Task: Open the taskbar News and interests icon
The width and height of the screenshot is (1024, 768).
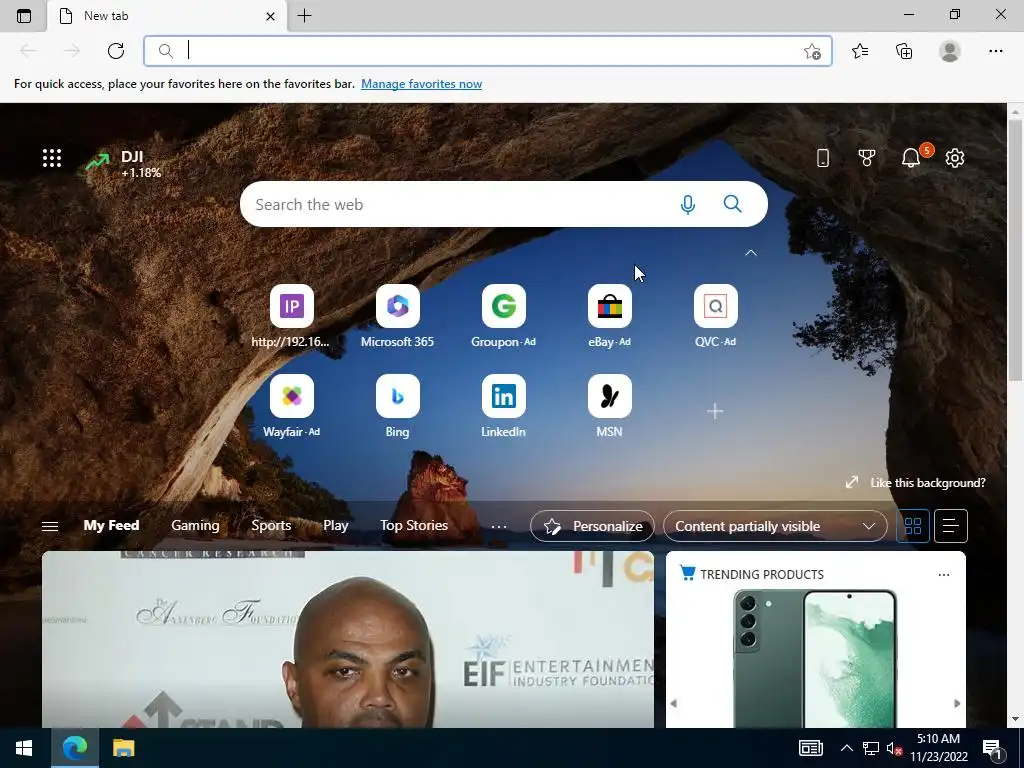Action: (810, 748)
